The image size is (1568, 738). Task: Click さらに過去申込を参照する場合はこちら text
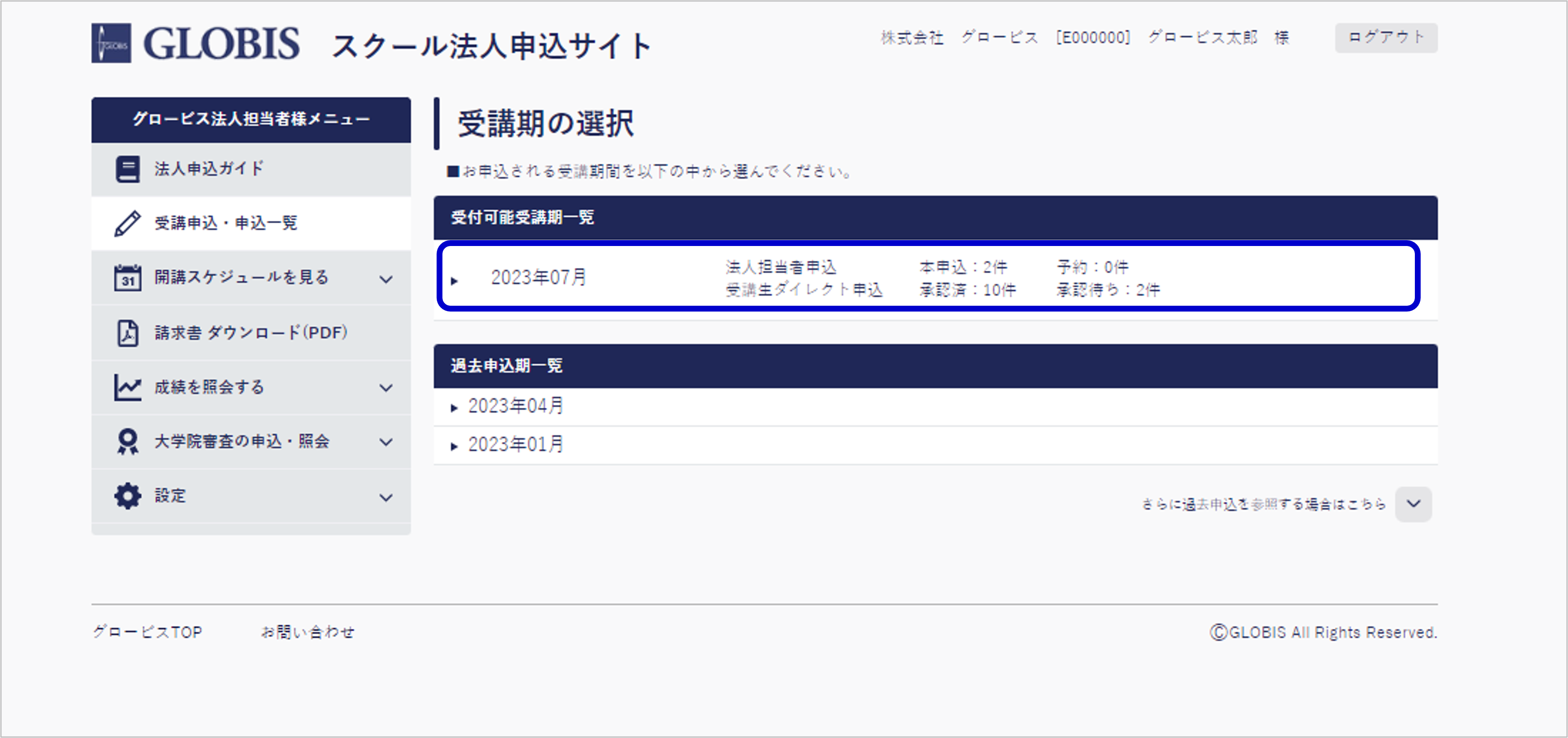click(1264, 504)
